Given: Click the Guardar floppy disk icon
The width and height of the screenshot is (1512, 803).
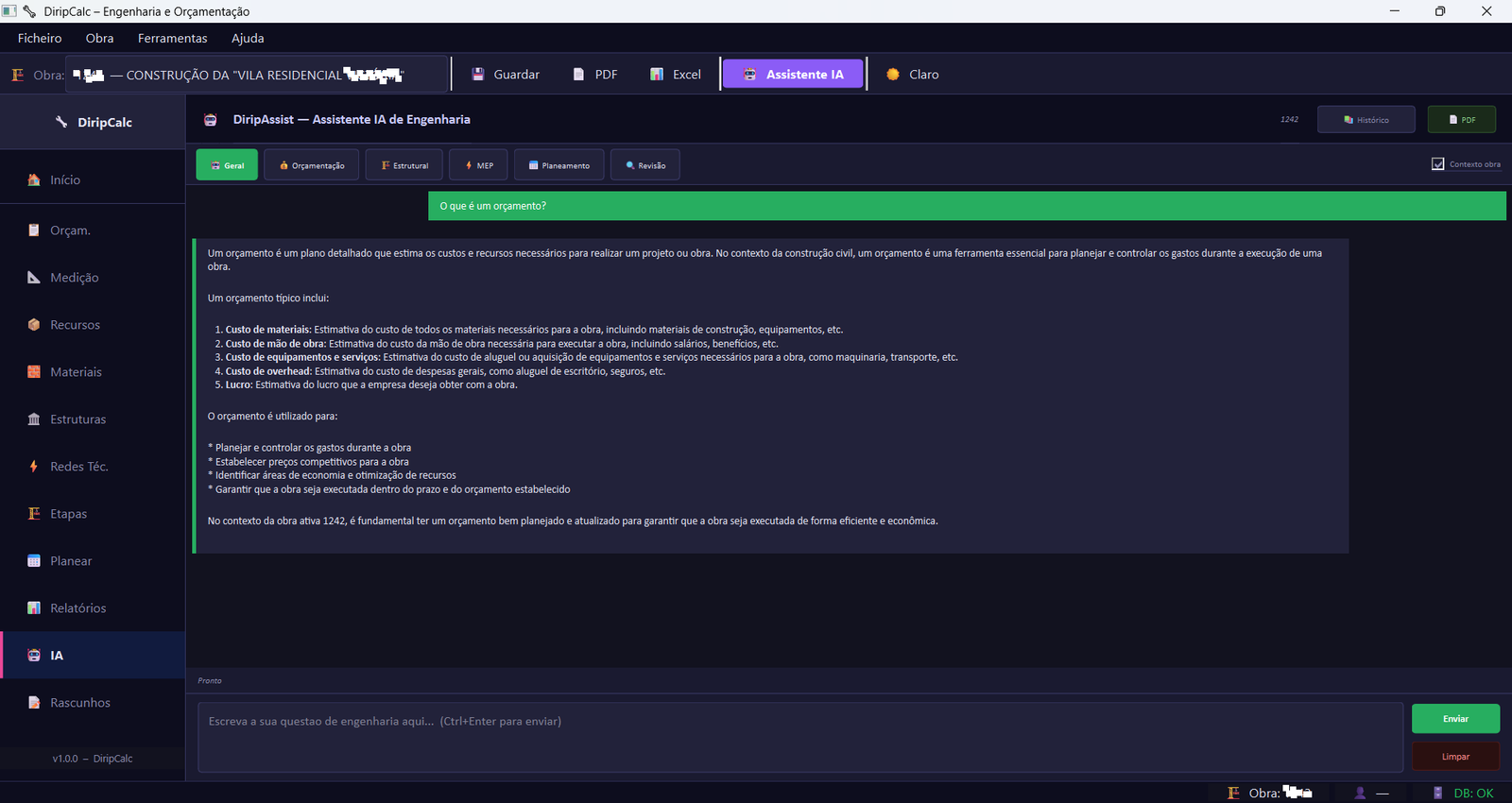Looking at the screenshot, I should [478, 75].
